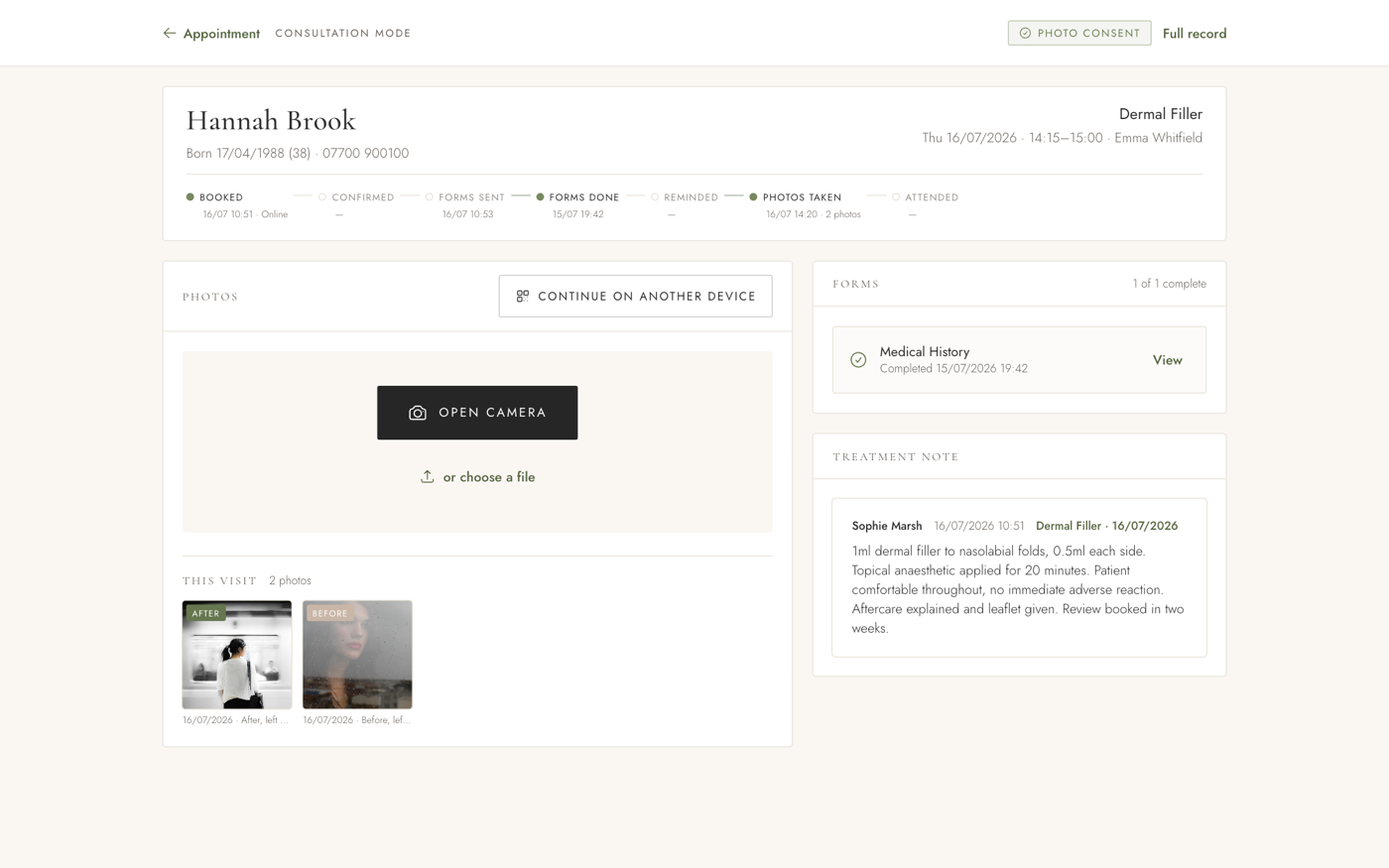Select the Attended status step
This screenshot has width=1389, height=868.
tap(925, 204)
